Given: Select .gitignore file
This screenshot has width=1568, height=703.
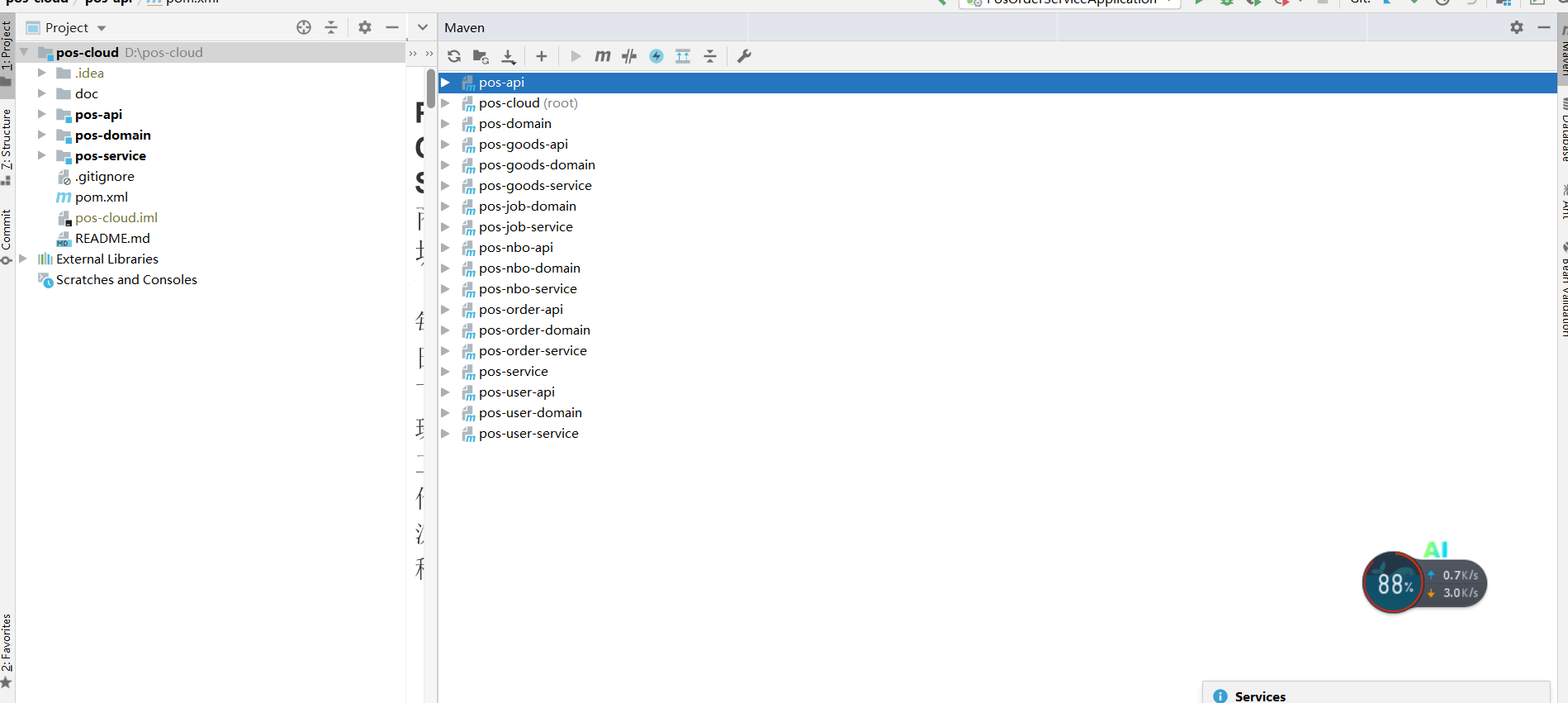Looking at the screenshot, I should (105, 176).
